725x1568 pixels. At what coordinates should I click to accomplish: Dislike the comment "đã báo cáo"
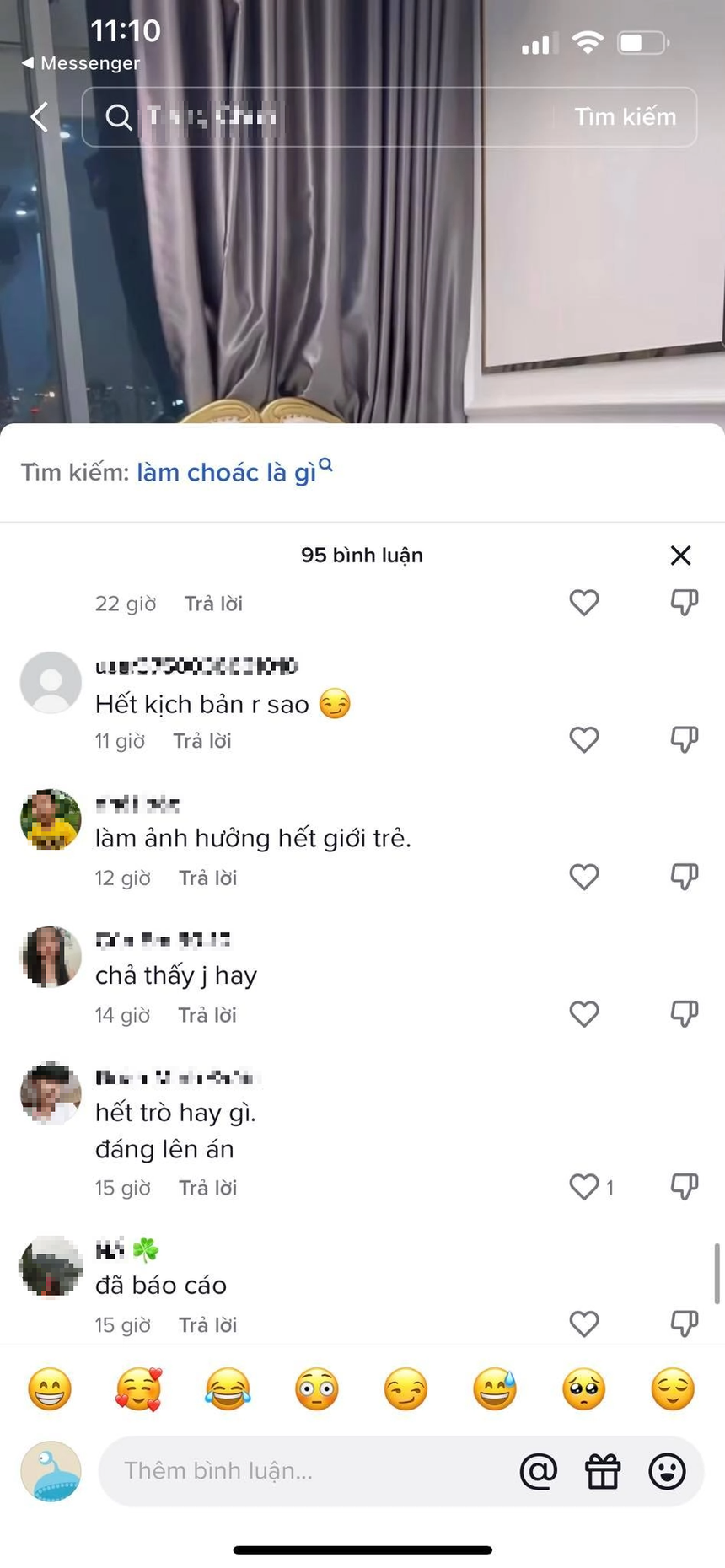[x=684, y=1324]
